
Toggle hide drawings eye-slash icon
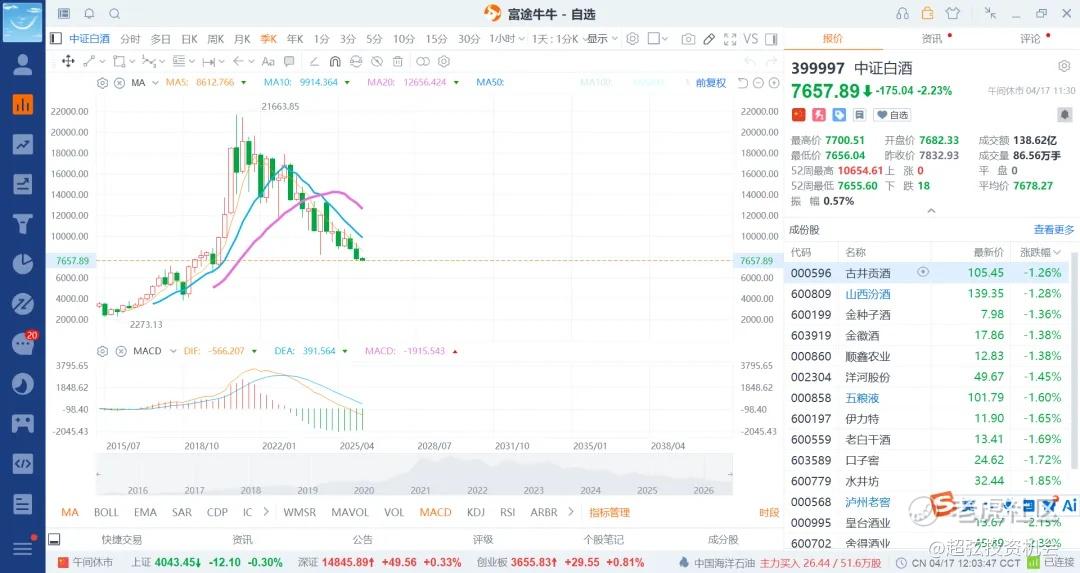[x=377, y=61]
